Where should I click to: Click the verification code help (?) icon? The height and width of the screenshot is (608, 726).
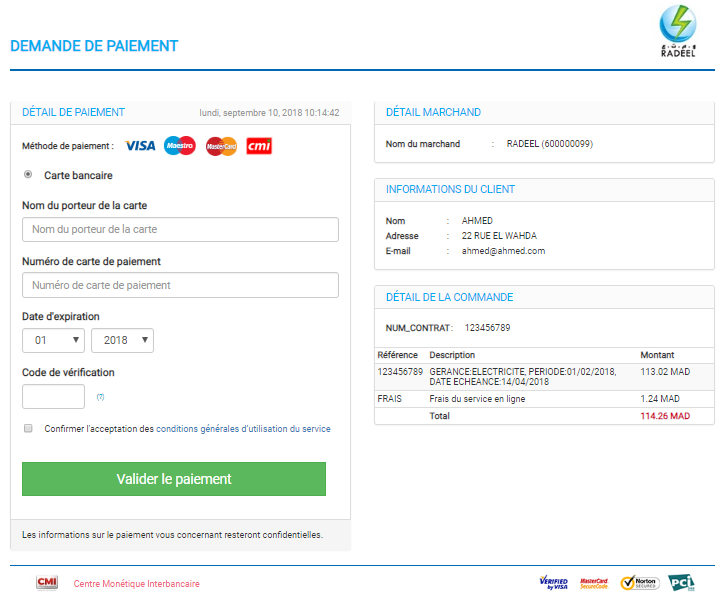coord(100,397)
